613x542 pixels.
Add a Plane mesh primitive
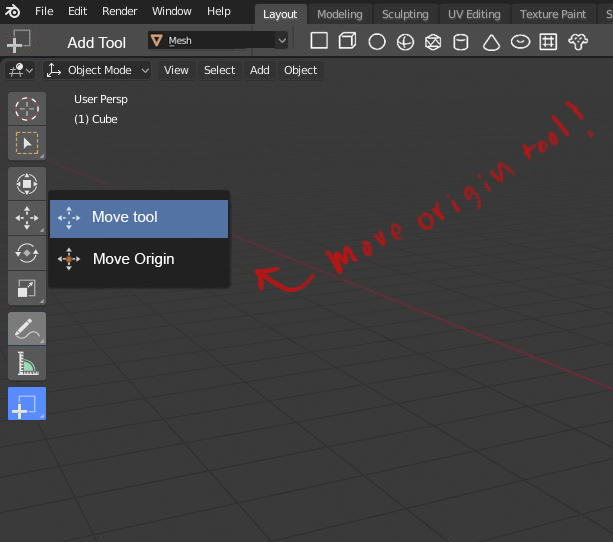[319, 41]
